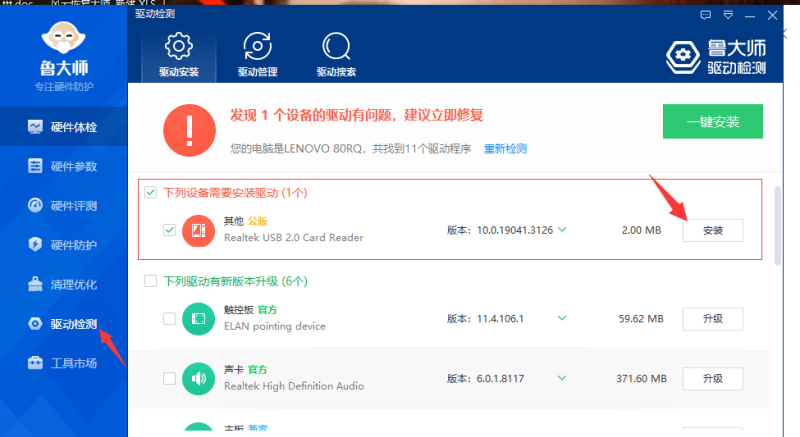Click the ELAN pointing device name
Screen dimensions: 800x437
(x=274, y=326)
